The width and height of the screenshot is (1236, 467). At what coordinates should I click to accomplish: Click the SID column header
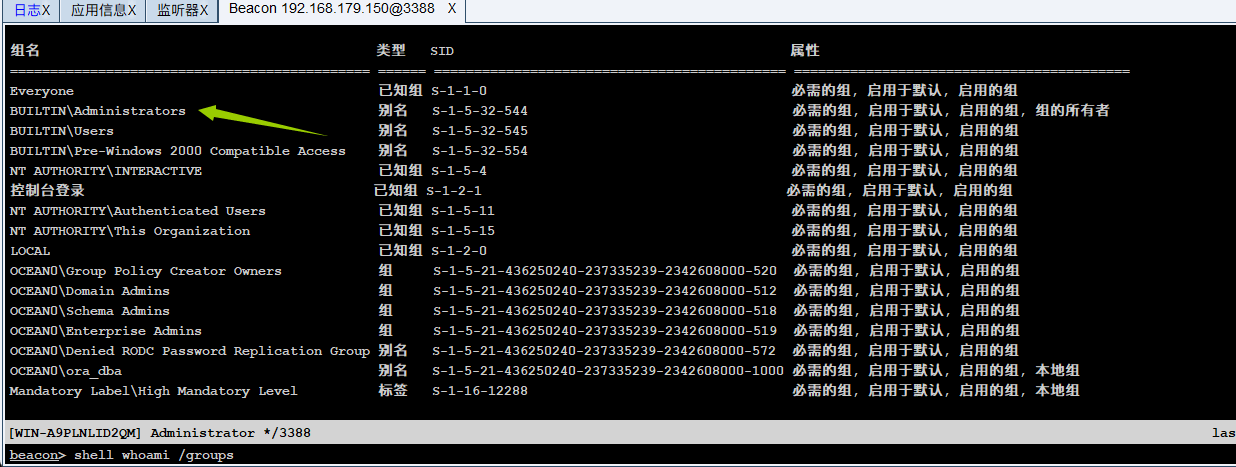pos(442,51)
